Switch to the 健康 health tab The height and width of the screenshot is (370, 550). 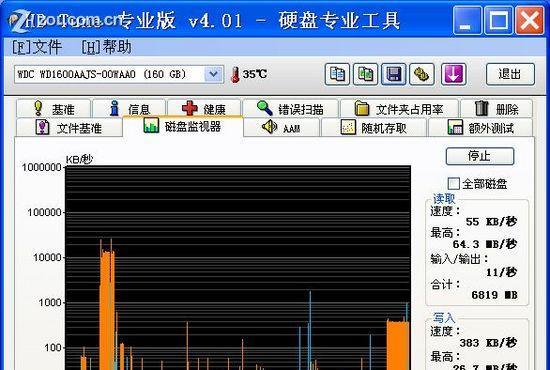click(x=204, y=109)
